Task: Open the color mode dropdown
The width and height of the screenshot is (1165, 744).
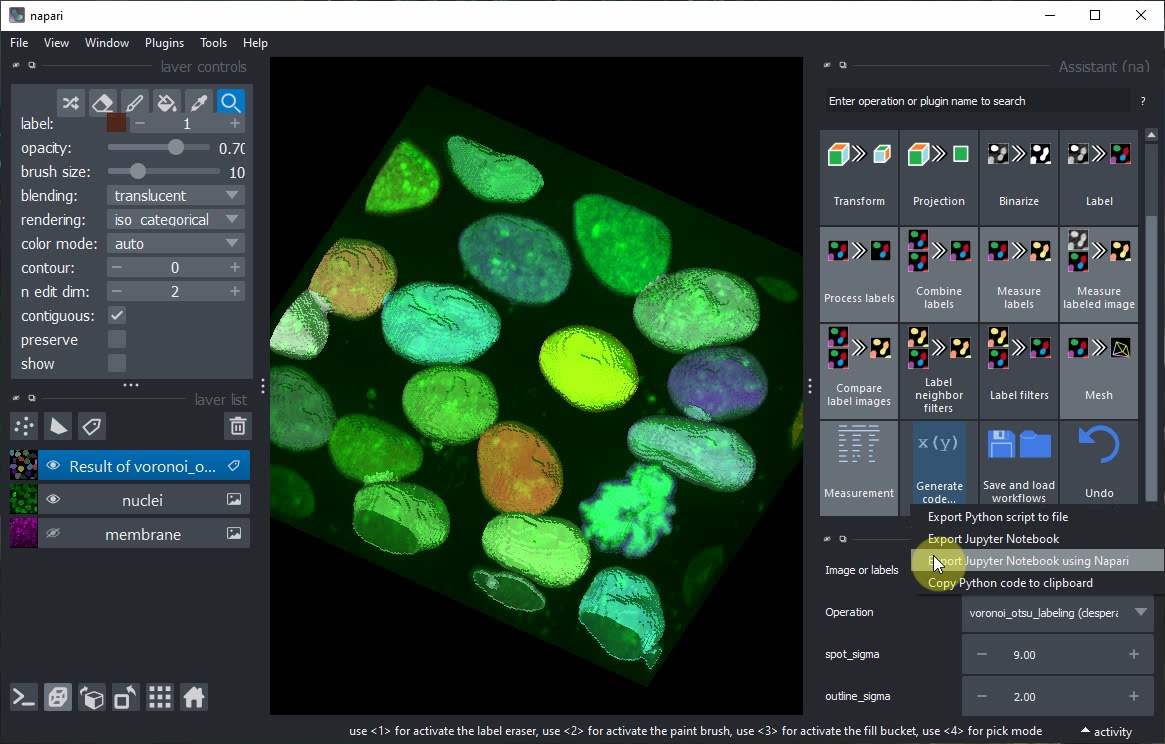Action: [176, 244]
